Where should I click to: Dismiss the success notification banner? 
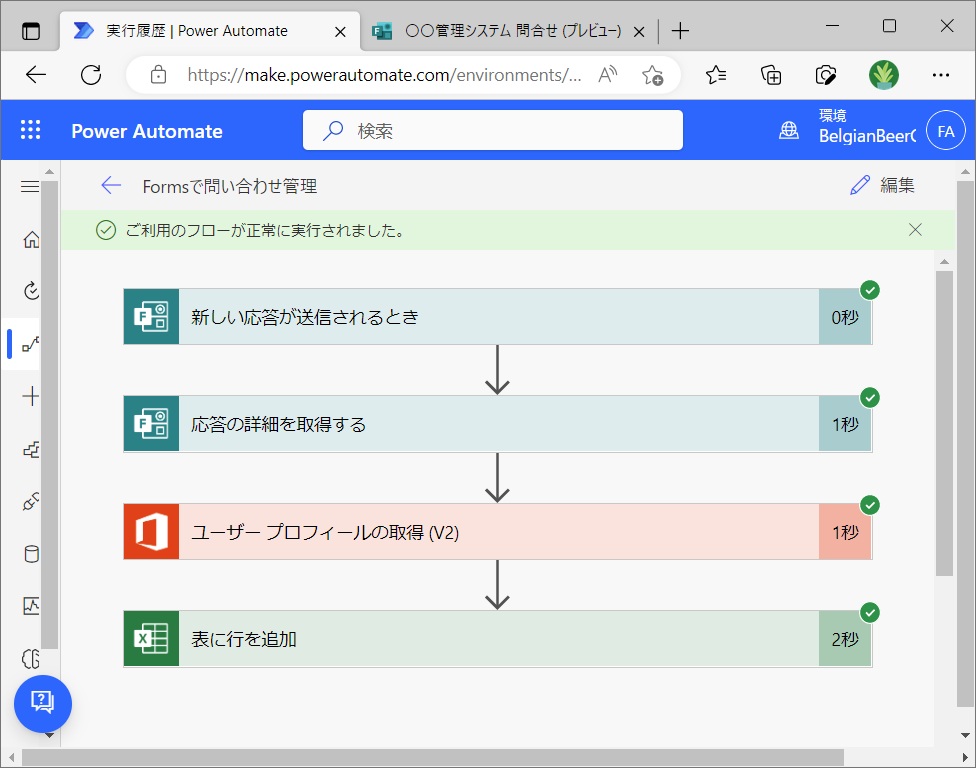click(x=915, y=230)
